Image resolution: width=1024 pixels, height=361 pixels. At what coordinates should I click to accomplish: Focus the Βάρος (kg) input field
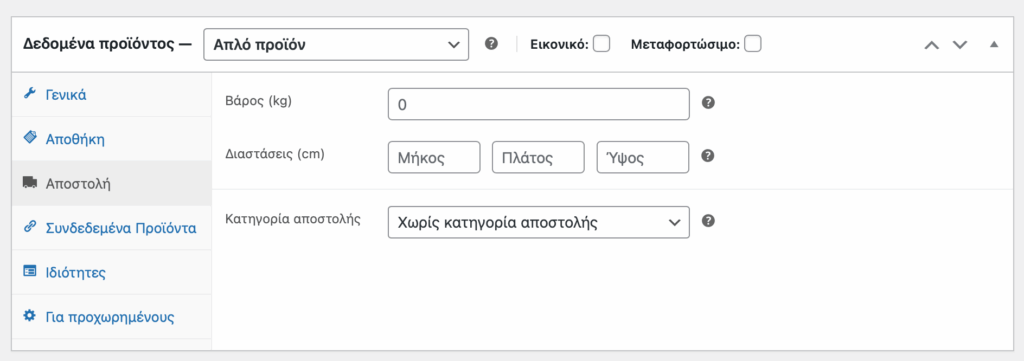[x=539, y=104]
